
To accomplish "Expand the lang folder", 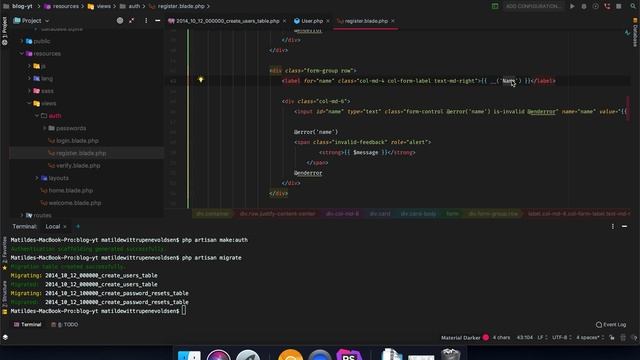I will [x=29, y=78].
